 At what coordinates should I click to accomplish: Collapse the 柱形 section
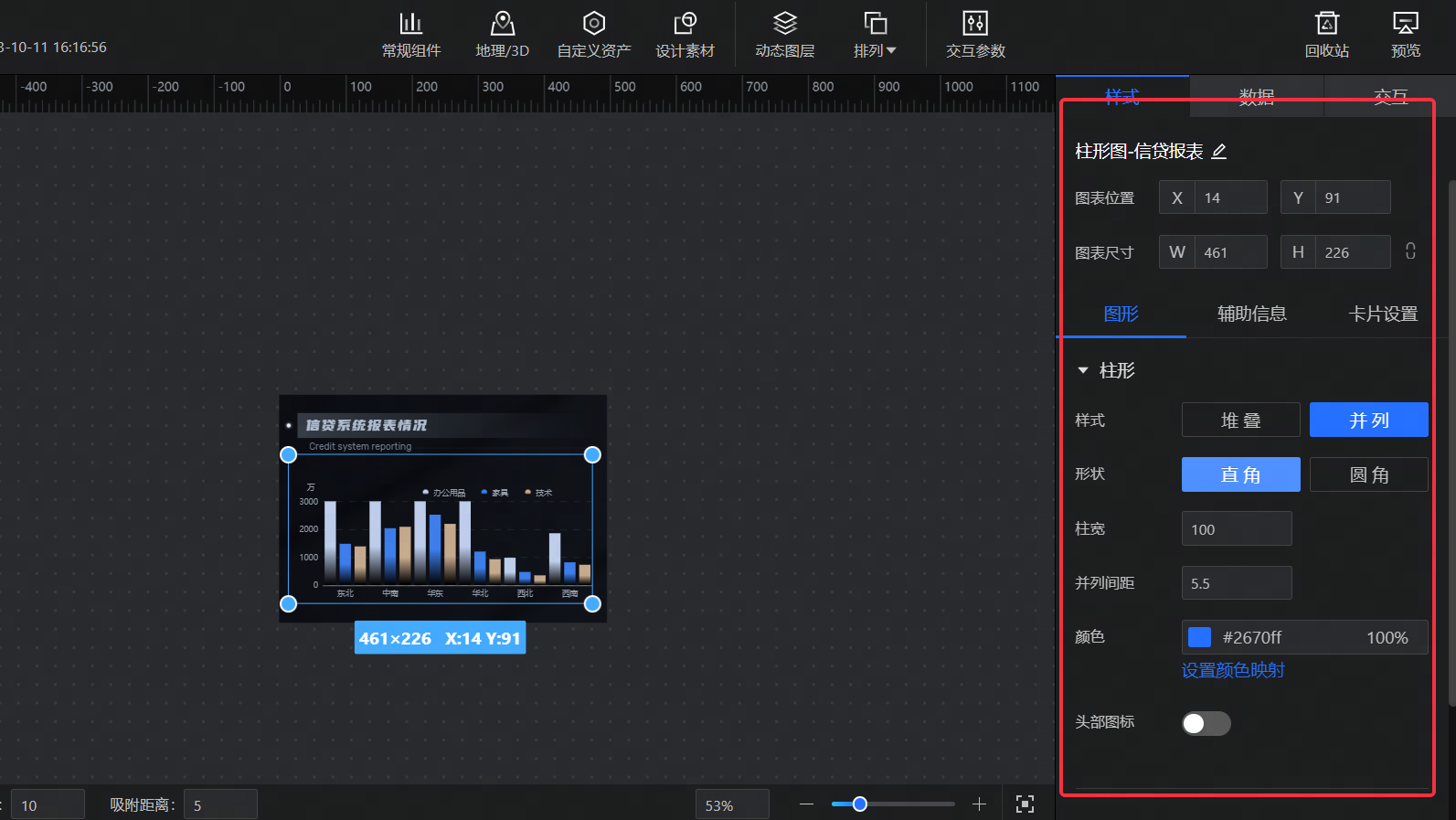(1083, 370)
